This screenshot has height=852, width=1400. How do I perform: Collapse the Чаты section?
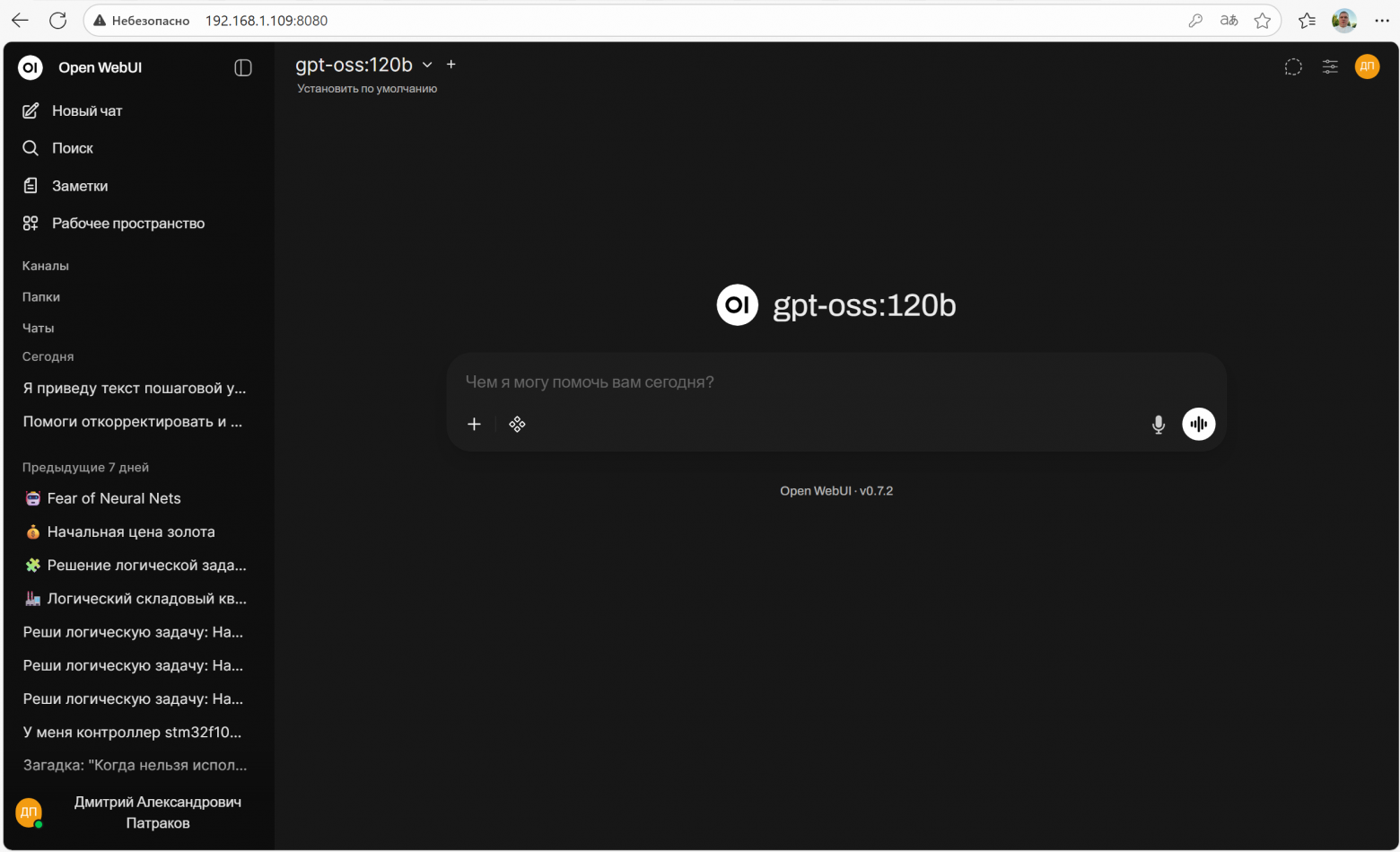click(39, 329)
